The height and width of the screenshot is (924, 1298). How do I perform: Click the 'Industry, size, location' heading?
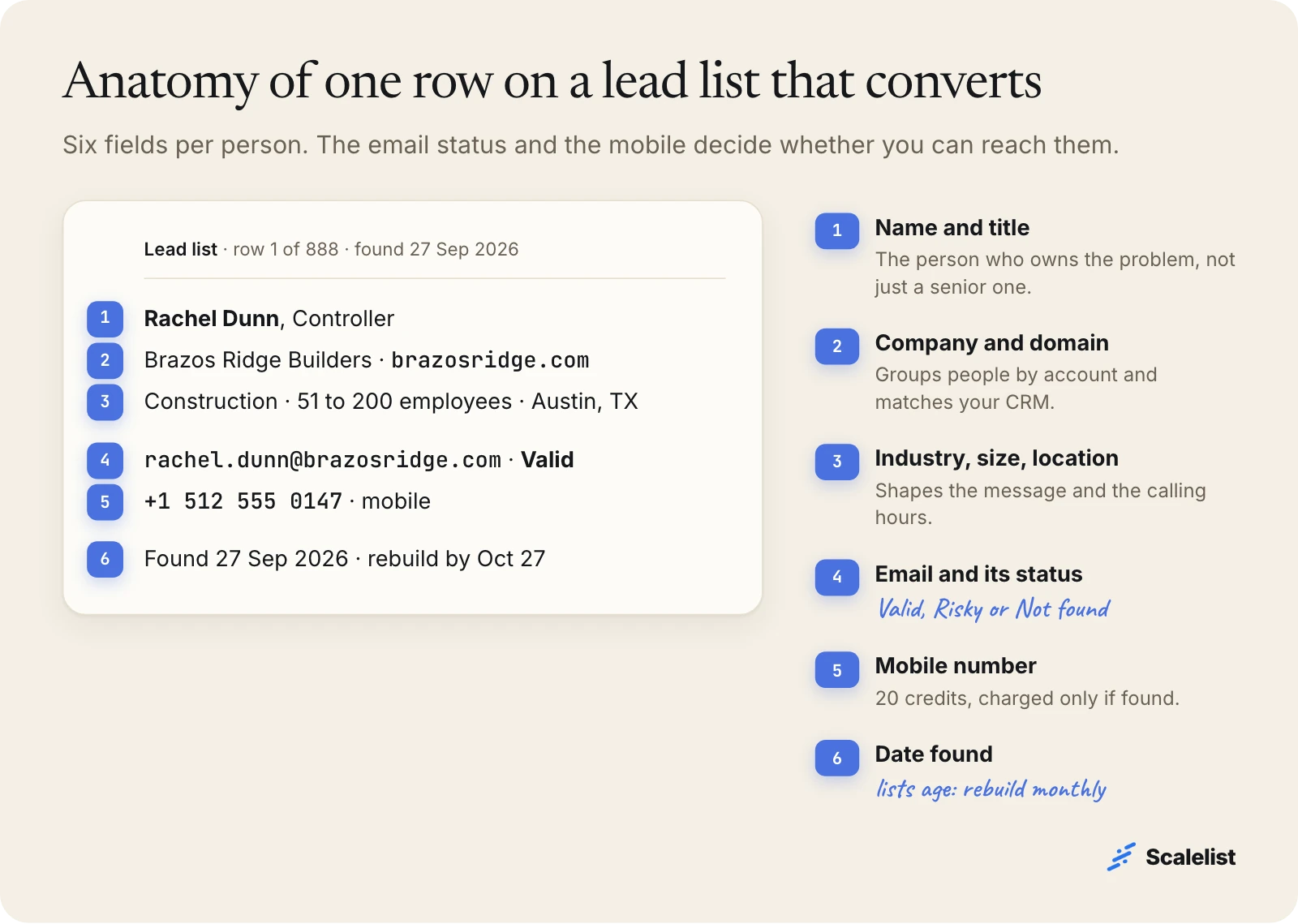[996, 458]
